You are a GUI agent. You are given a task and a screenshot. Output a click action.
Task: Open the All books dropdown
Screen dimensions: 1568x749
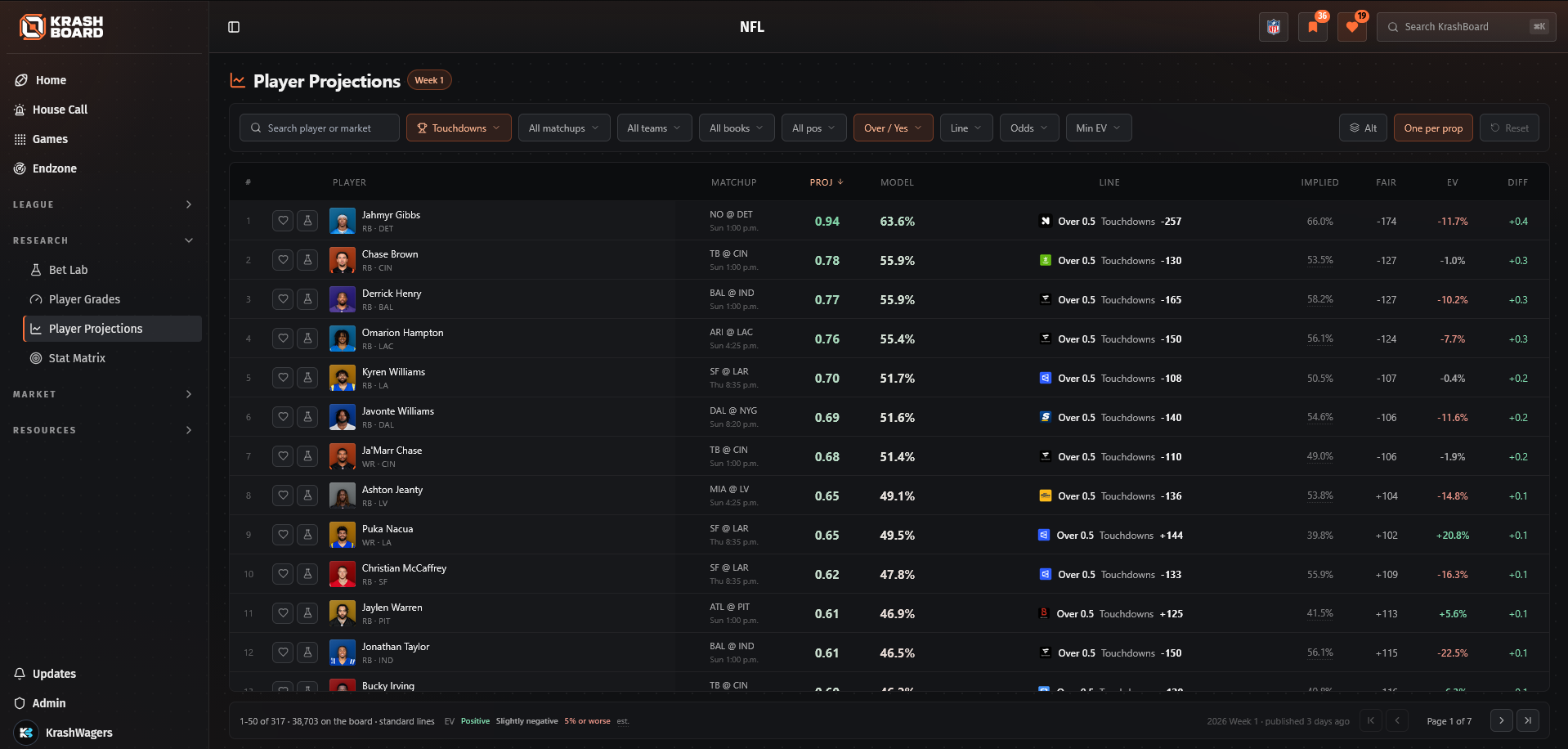click(x=737, y=128)
